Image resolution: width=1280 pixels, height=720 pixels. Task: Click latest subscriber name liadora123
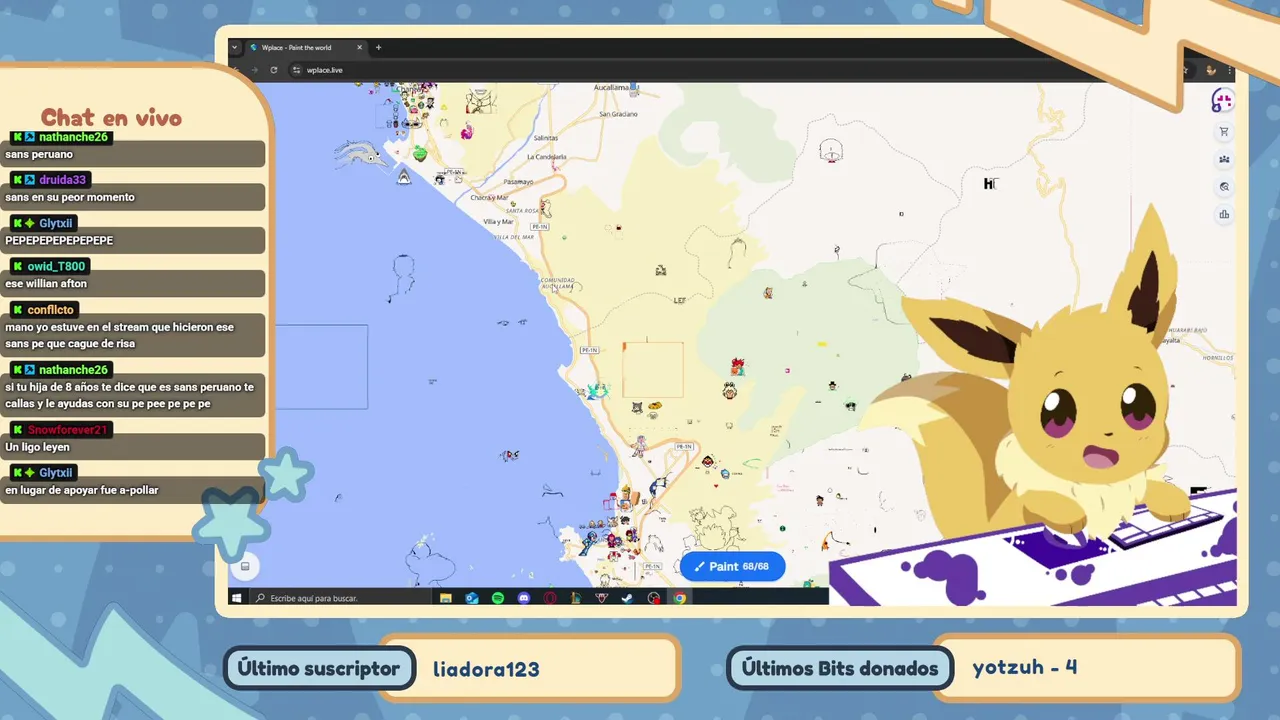click(486, 669)
